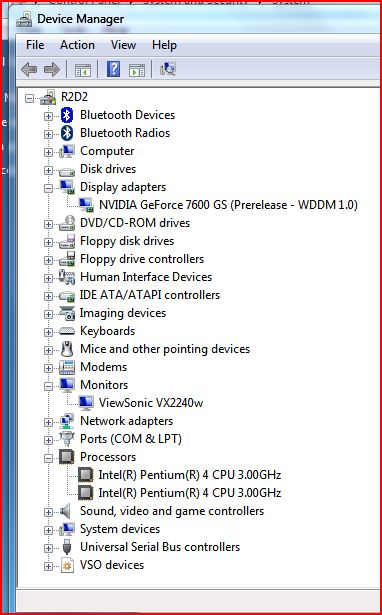
Task: Select the R2D2 computer icon
Action: (48, 97)
